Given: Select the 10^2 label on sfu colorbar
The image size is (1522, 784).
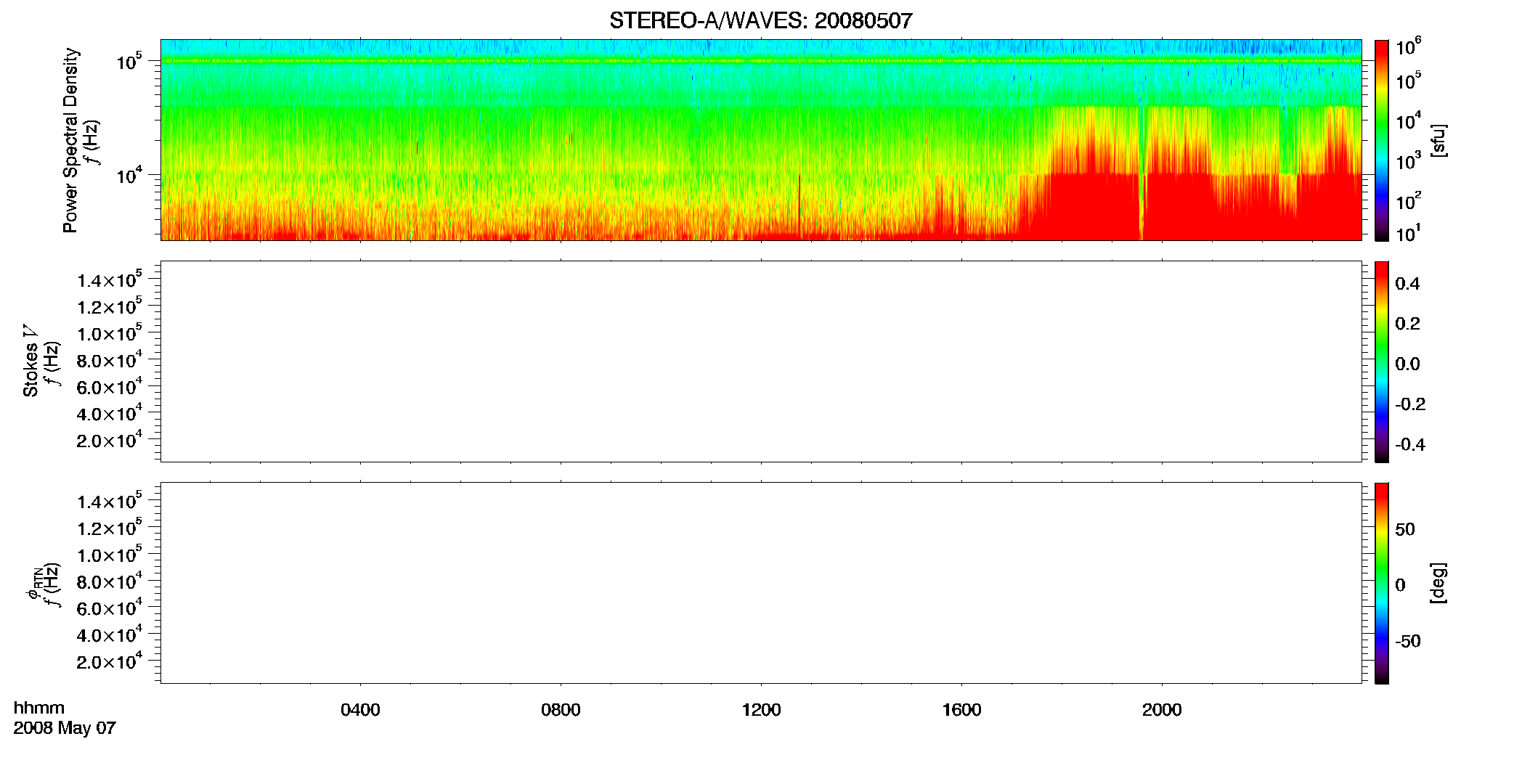Looking at the screenshot, I should pos(1408,200).
